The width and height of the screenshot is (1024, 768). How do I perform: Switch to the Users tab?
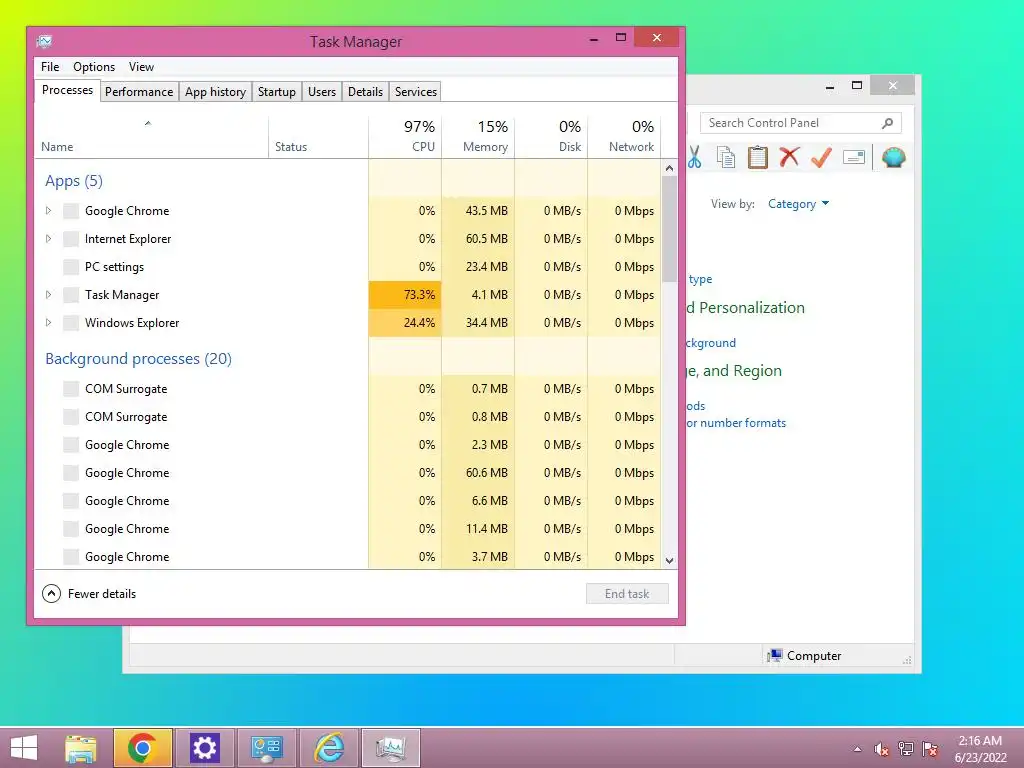[322, 91]
